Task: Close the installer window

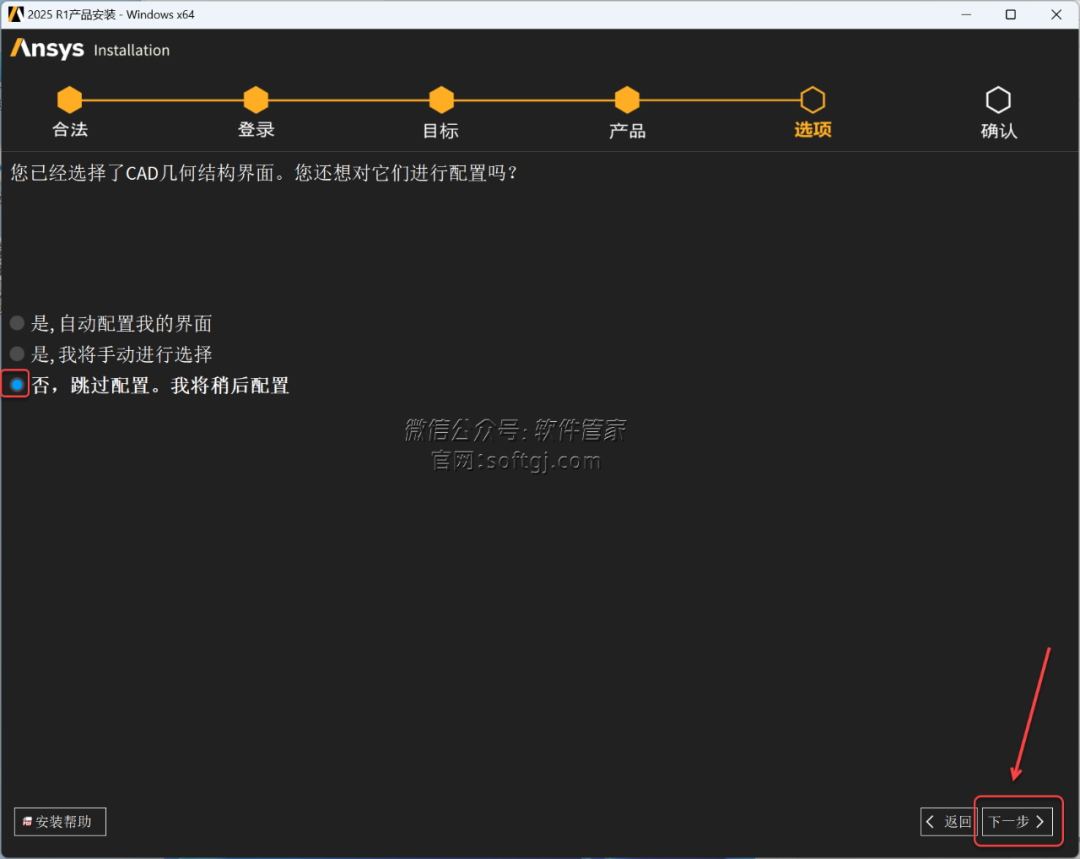Action: [1056, 14]
